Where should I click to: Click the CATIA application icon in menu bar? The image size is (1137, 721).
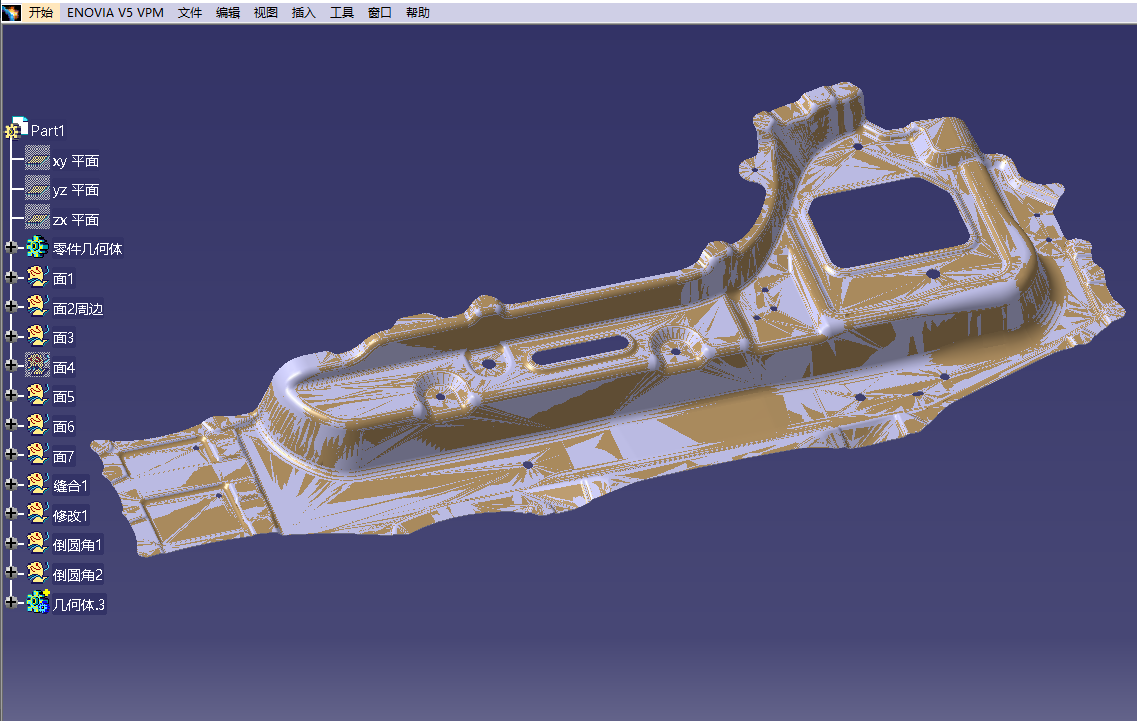coord(11,12)
